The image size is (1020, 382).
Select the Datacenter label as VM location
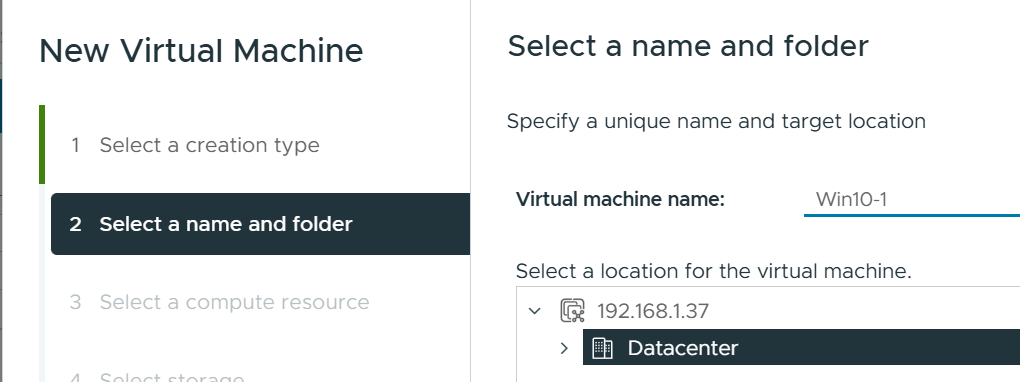click(x=682, y=348)
